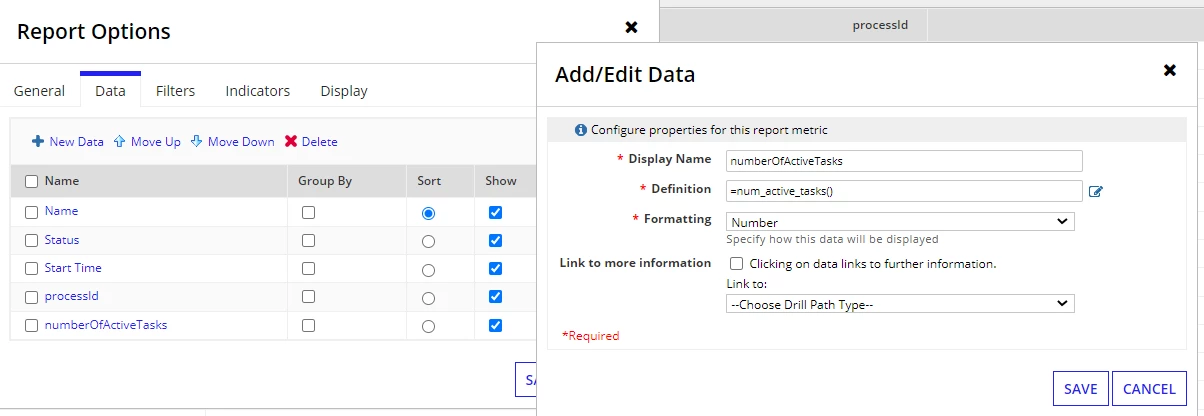This screenshot has width=1204, height=416.
Task: Click the Show column header
Action: tap(501, 181)
